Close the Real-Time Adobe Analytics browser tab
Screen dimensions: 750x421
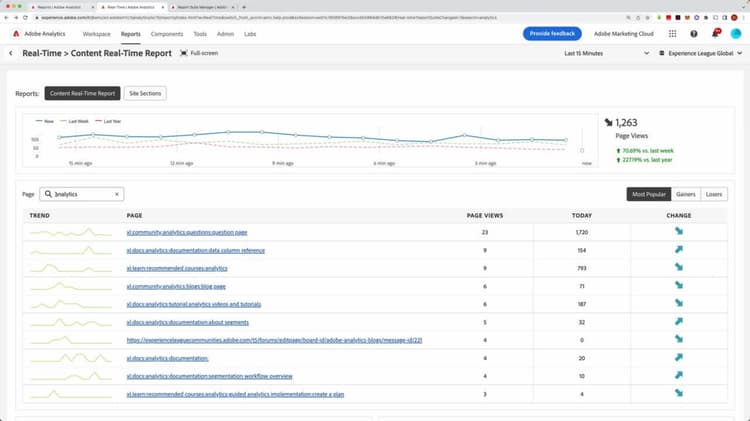click(x=163, y=7)
